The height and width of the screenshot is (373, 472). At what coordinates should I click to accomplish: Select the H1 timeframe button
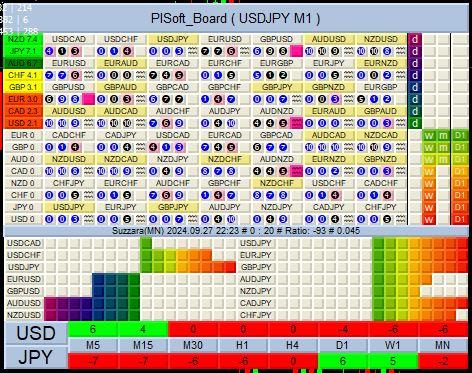coord(243,345)
